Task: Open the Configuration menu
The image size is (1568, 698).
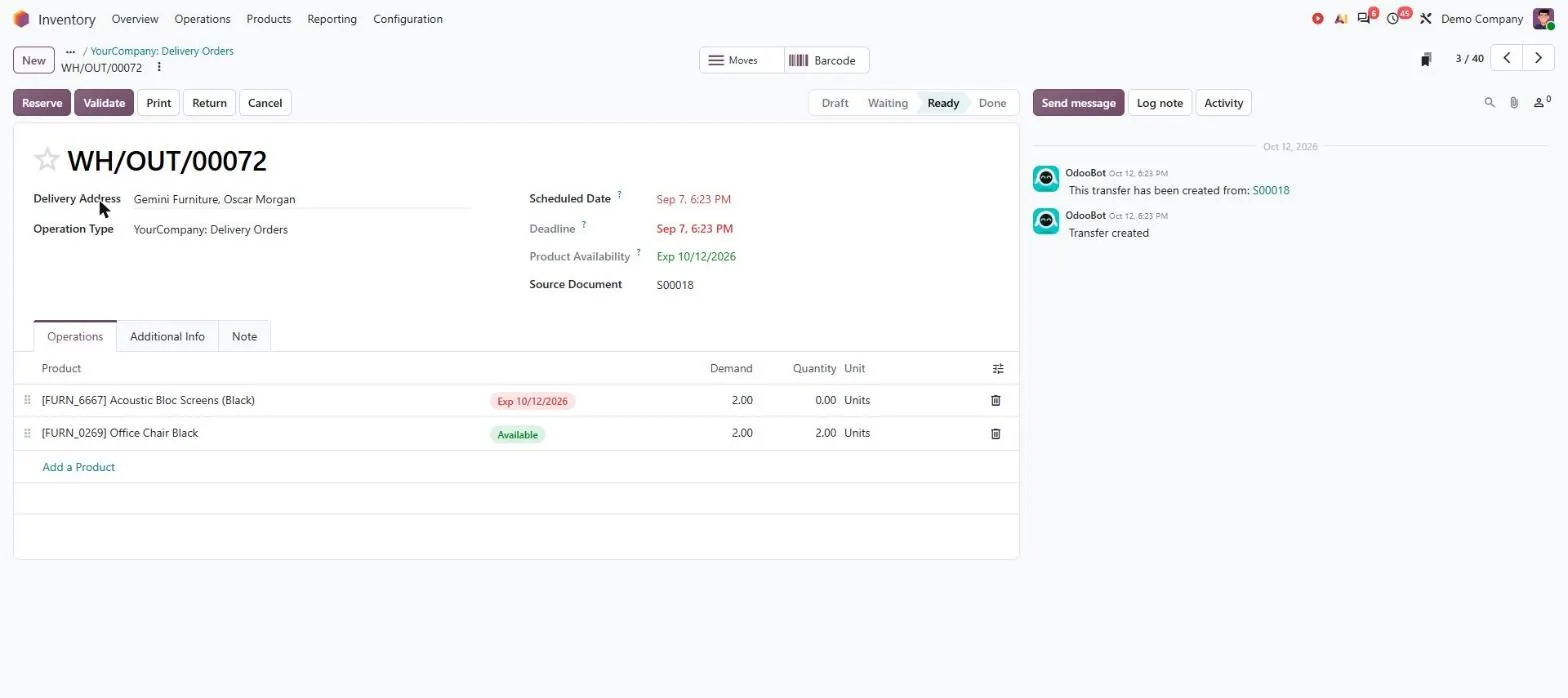Action: coord(408,19)
